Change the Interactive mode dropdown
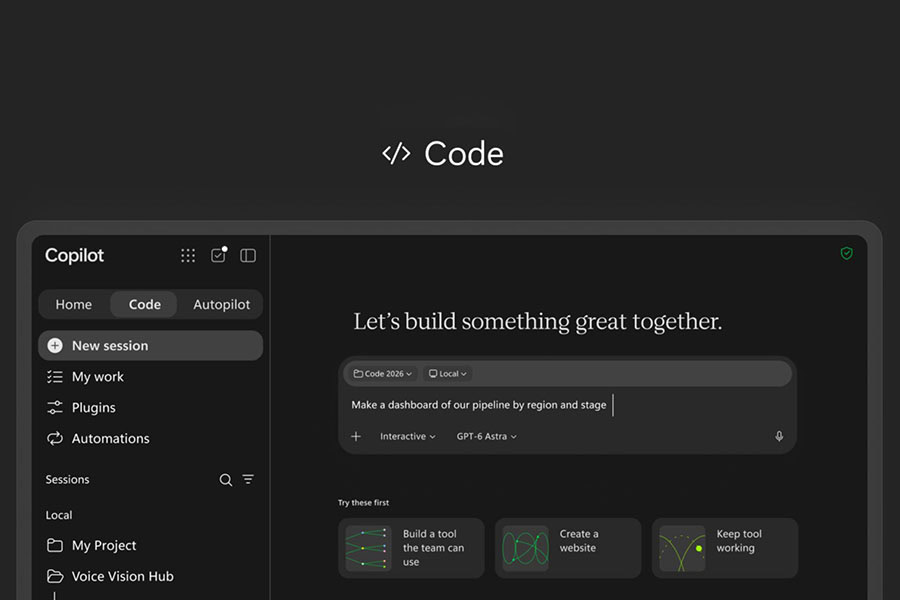The height and width of the screenshot is (600, 900). 408,436
